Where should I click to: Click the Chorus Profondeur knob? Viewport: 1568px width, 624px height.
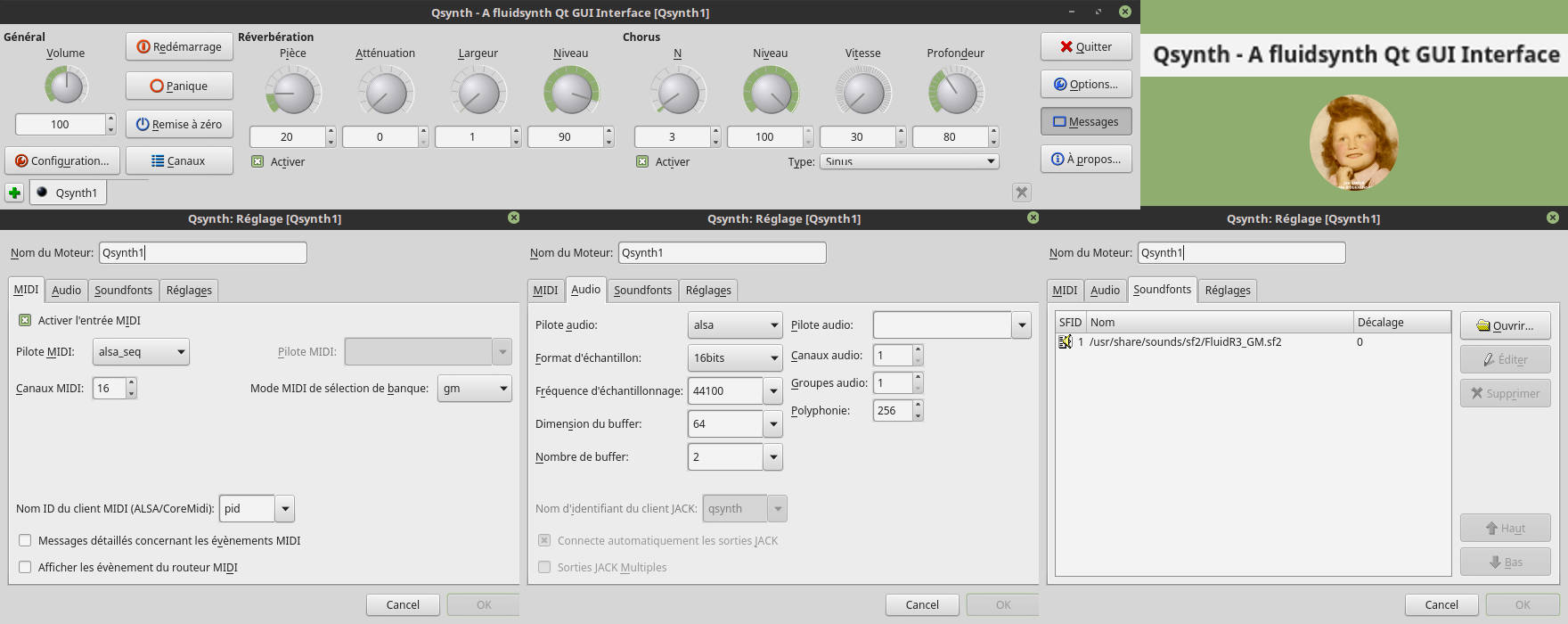click(956, 93)
